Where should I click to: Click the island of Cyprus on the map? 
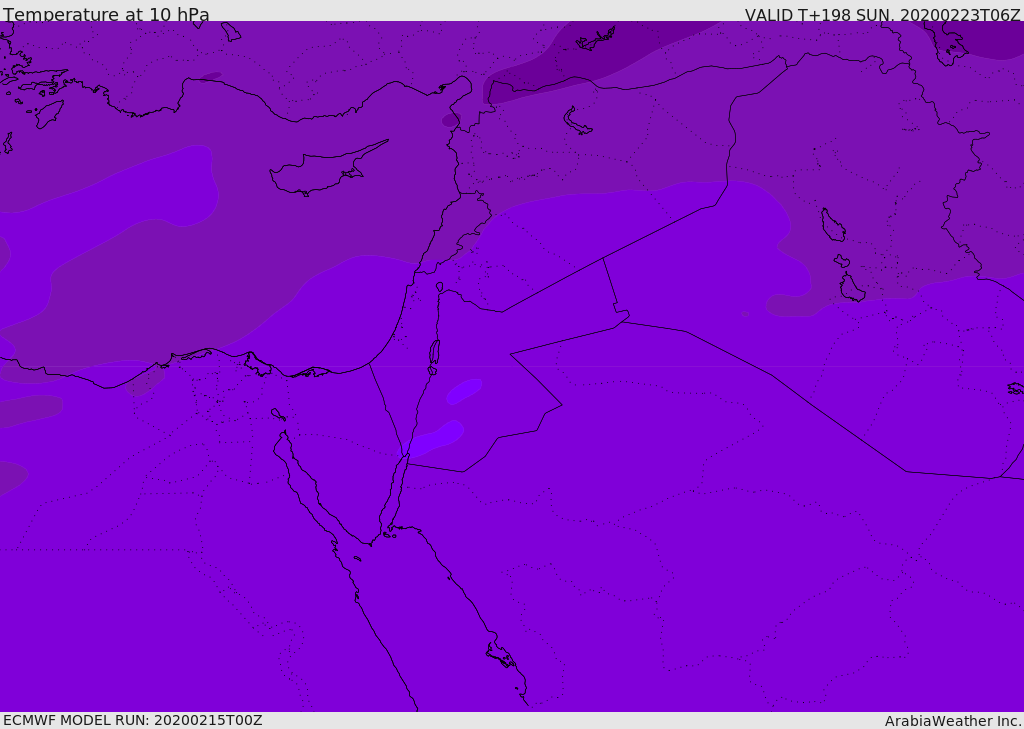coord(328,169)
